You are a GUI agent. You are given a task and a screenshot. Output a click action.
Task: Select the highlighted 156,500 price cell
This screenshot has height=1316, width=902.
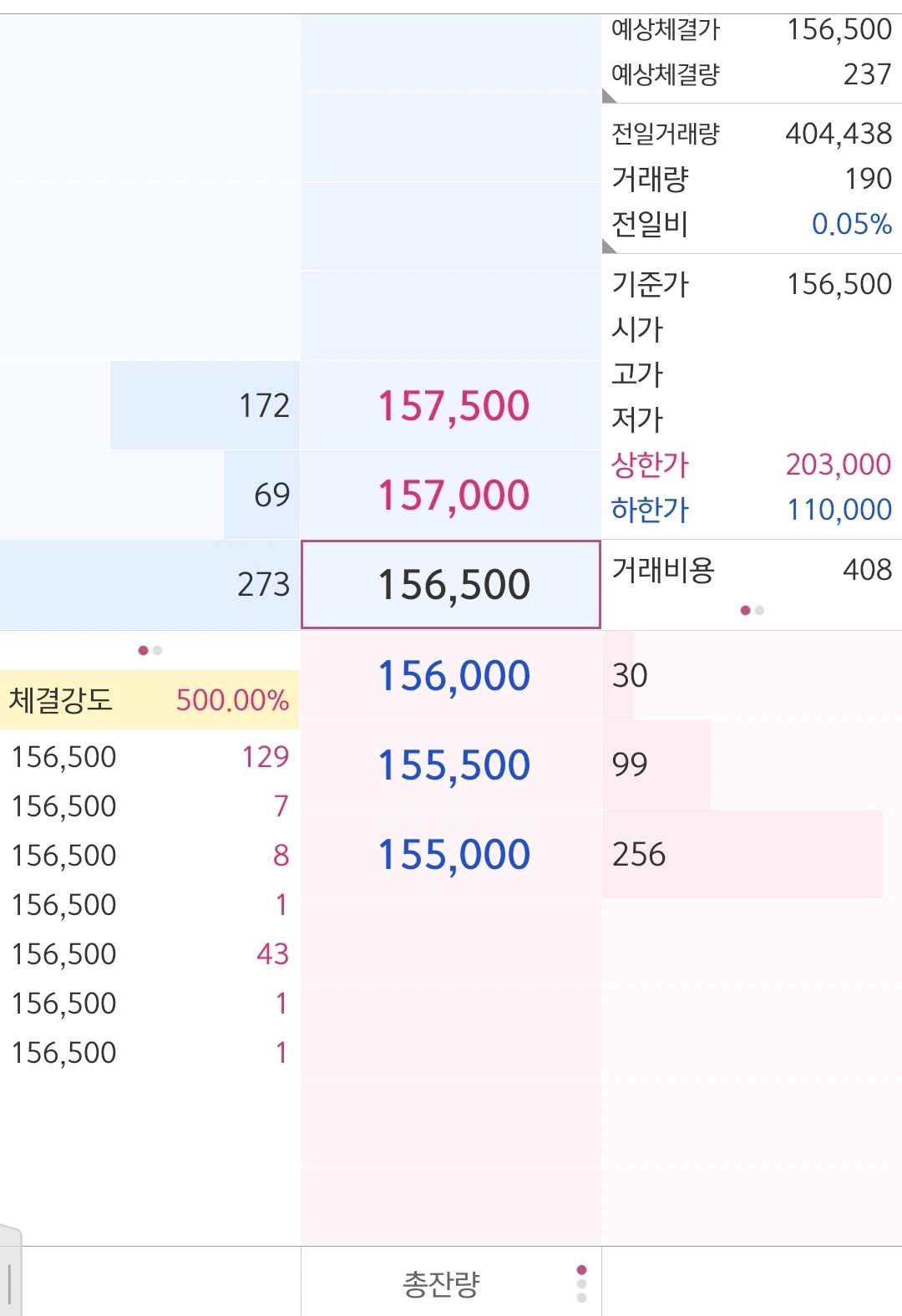pos(451,584)
